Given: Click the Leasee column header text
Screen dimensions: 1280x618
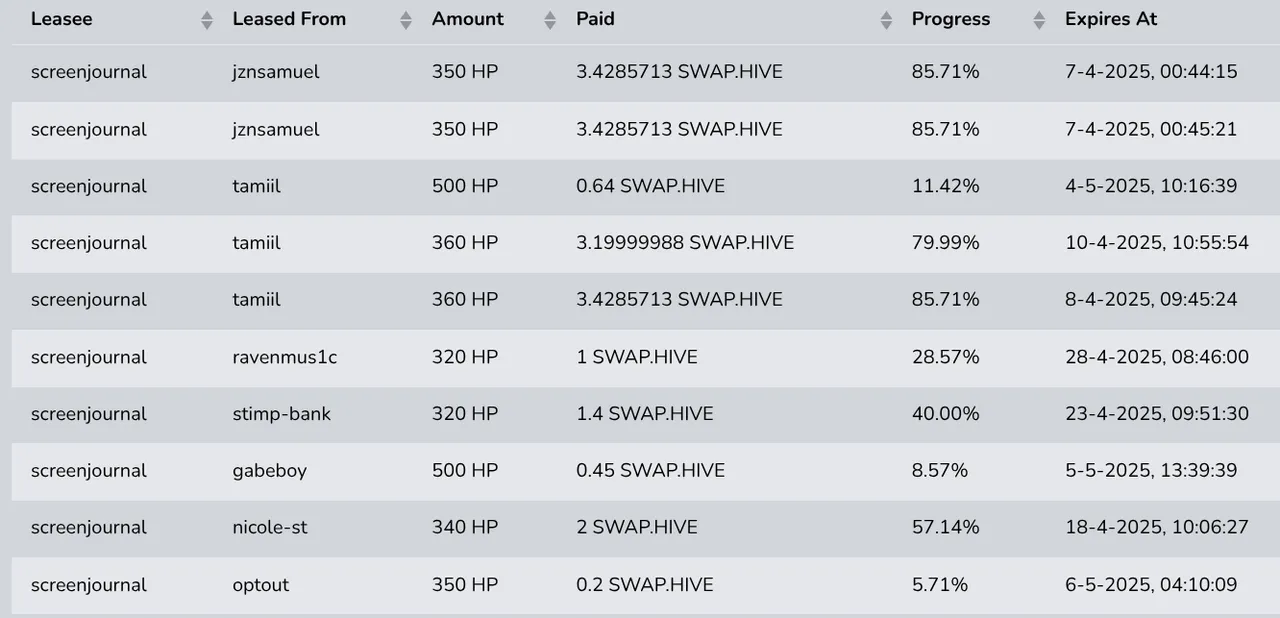Looking at the screenshot, I should coord(62,19).
